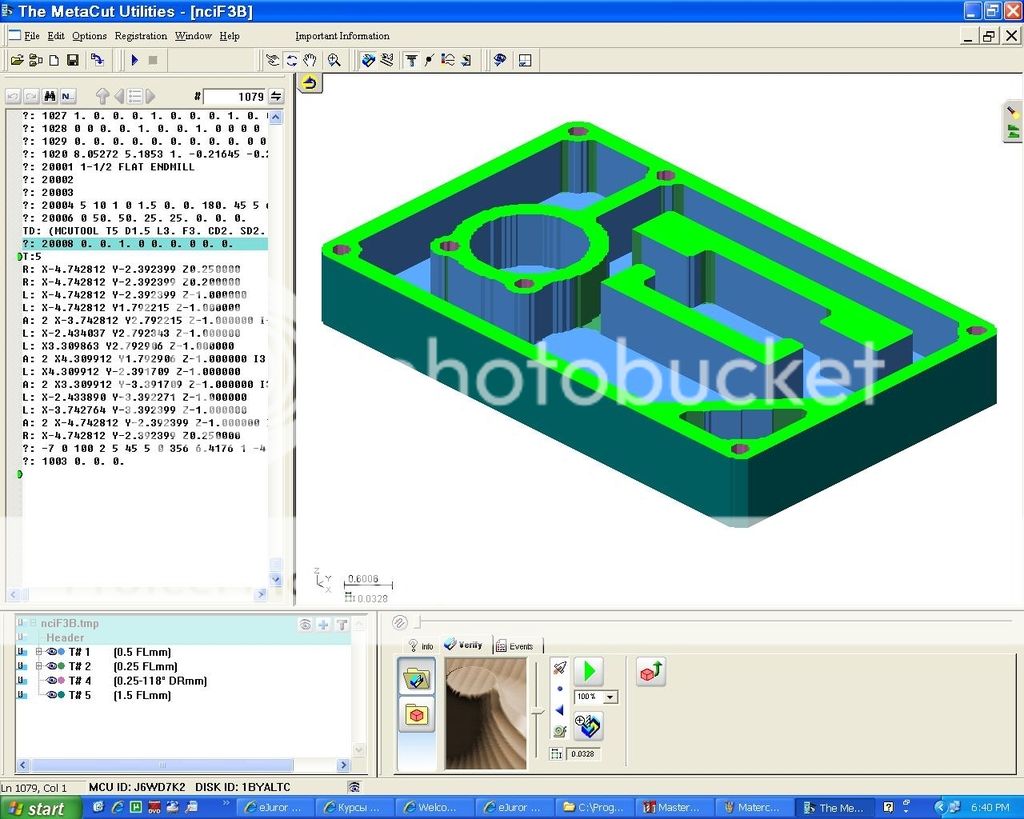Click the Open file folder icon
The height and width of the screenshot is (819, 1024).
(16, 60)
